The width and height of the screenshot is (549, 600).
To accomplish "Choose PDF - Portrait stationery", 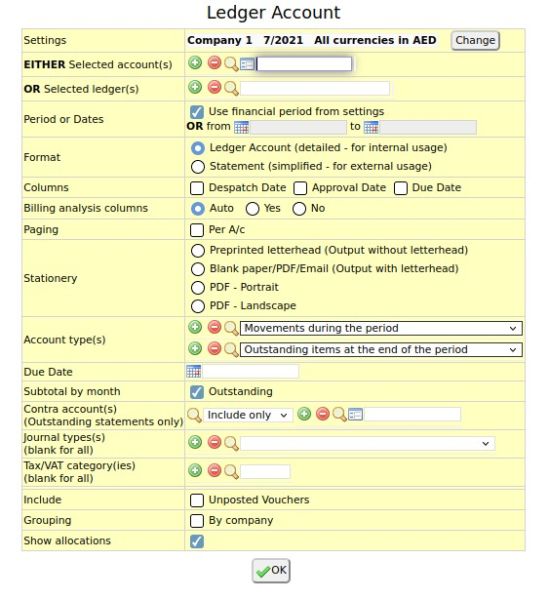I will (x=198, y=288).
